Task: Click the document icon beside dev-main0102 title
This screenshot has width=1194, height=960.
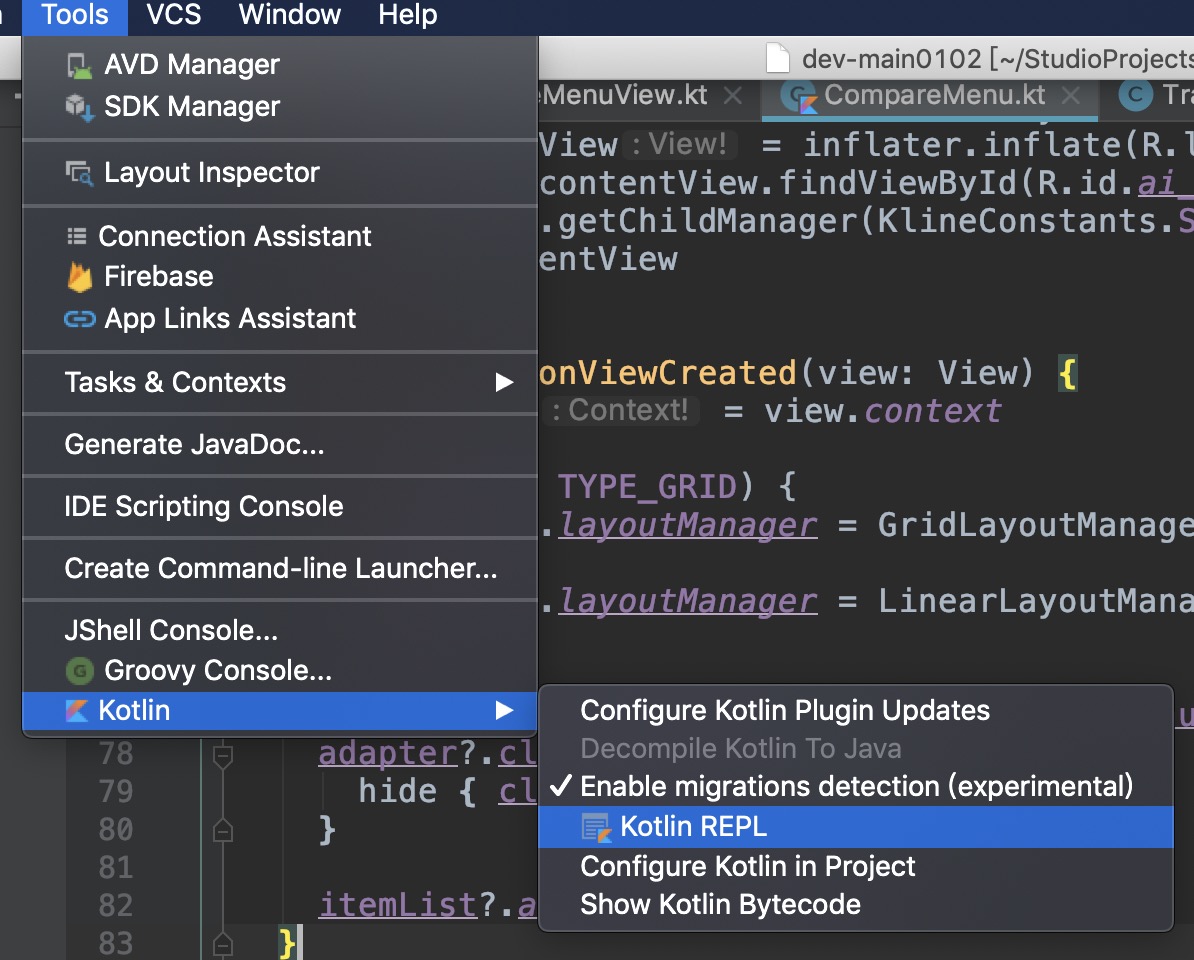Action: tap(777, 58)
